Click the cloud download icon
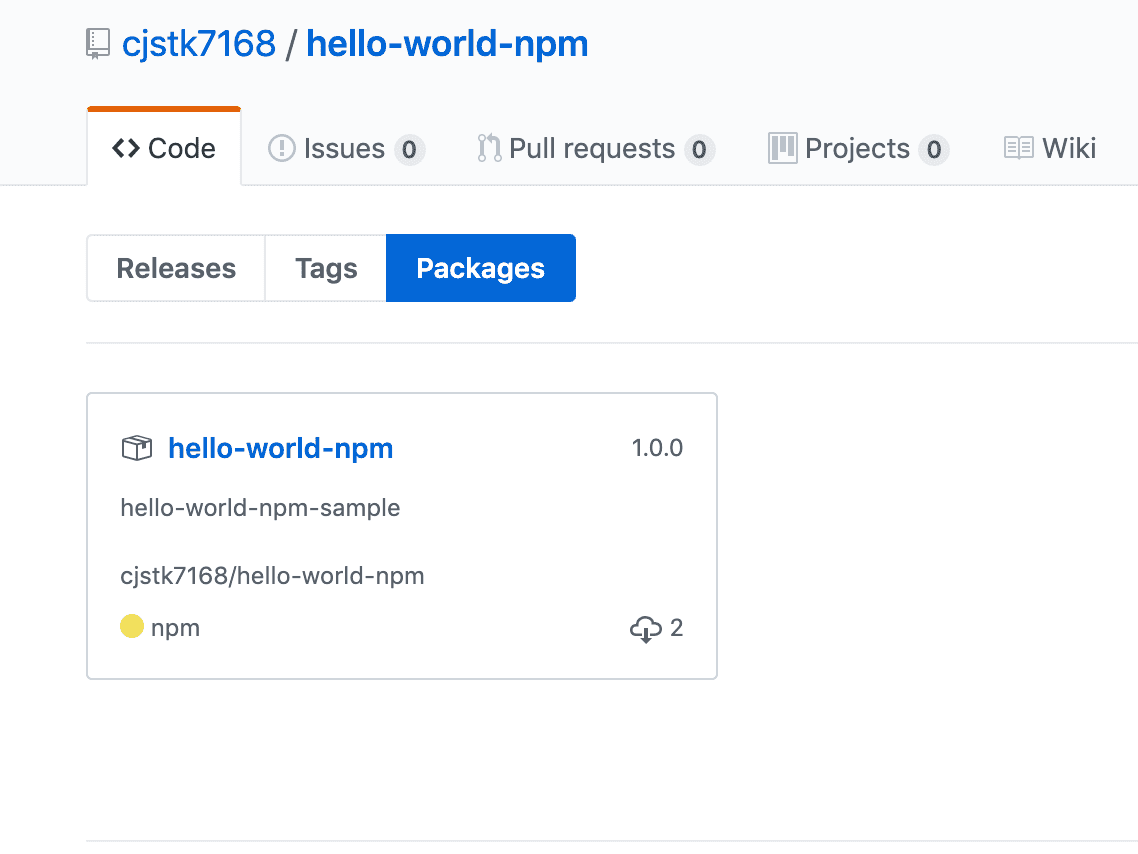Image resolution: width=1138 pixels, height=854 pixels. pyautogui.click(x=646, y=629)
